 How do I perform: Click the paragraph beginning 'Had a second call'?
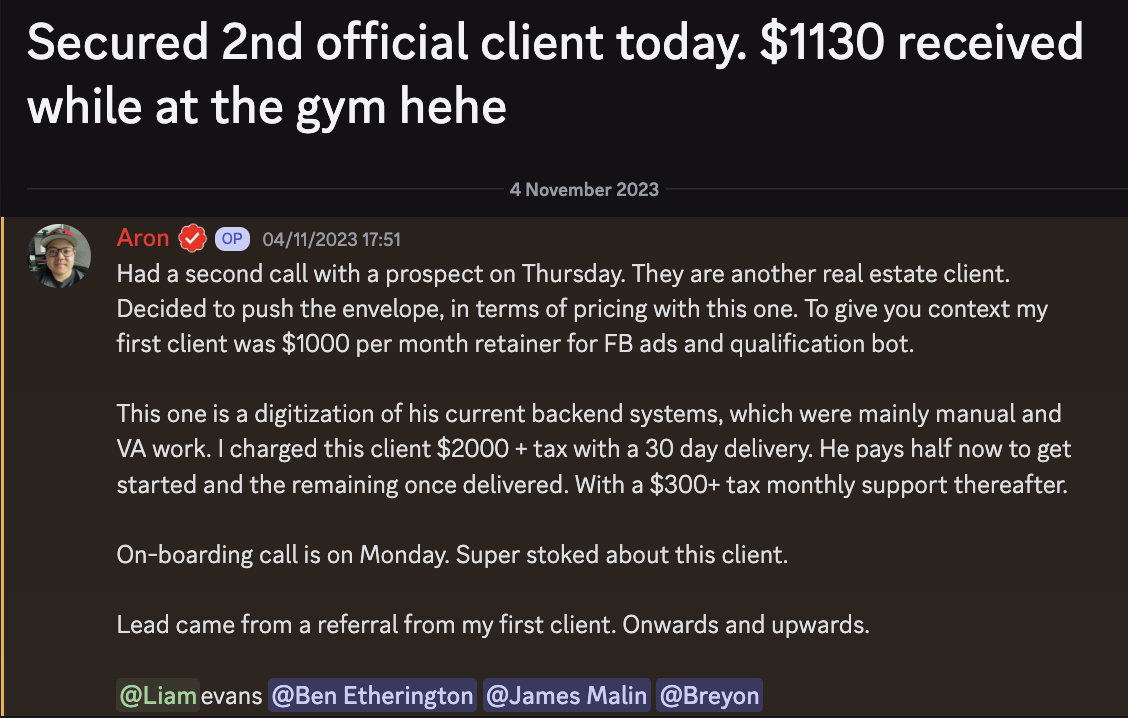[x=582, y=309]
